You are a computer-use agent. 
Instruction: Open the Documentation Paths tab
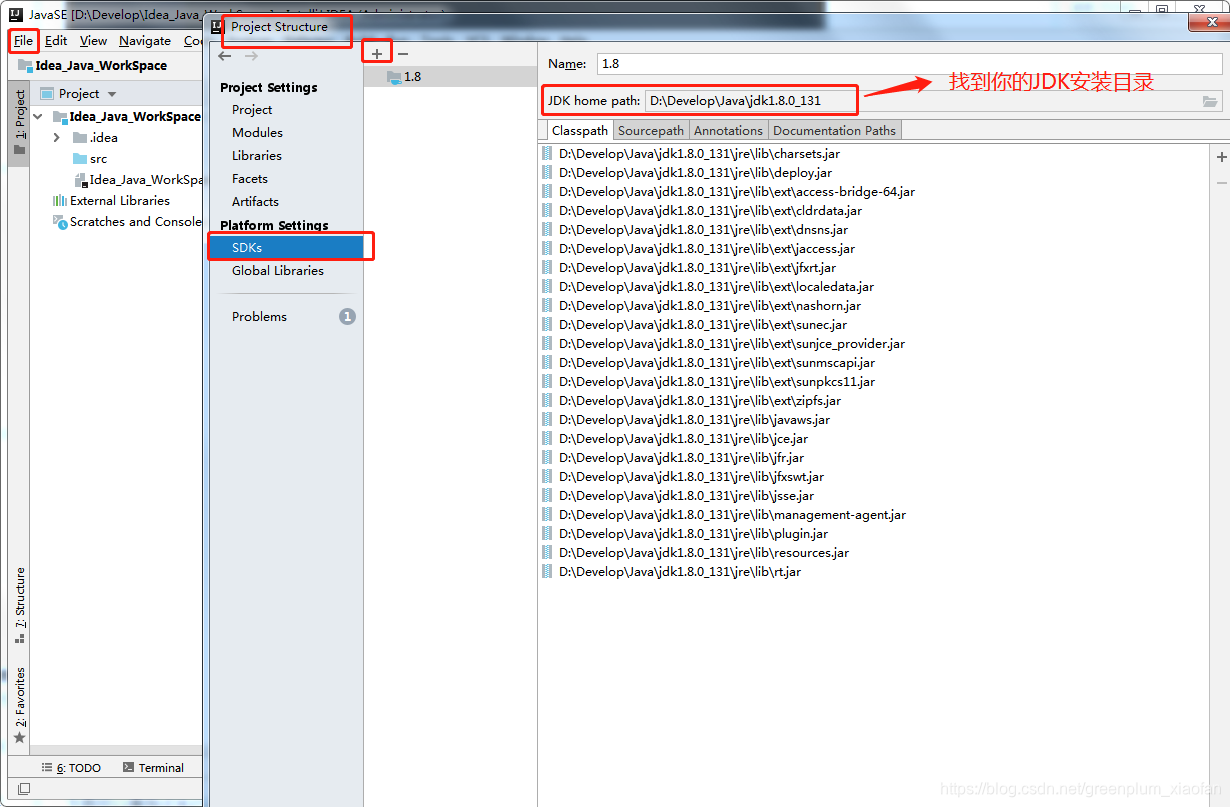click(x=834, y=131)
